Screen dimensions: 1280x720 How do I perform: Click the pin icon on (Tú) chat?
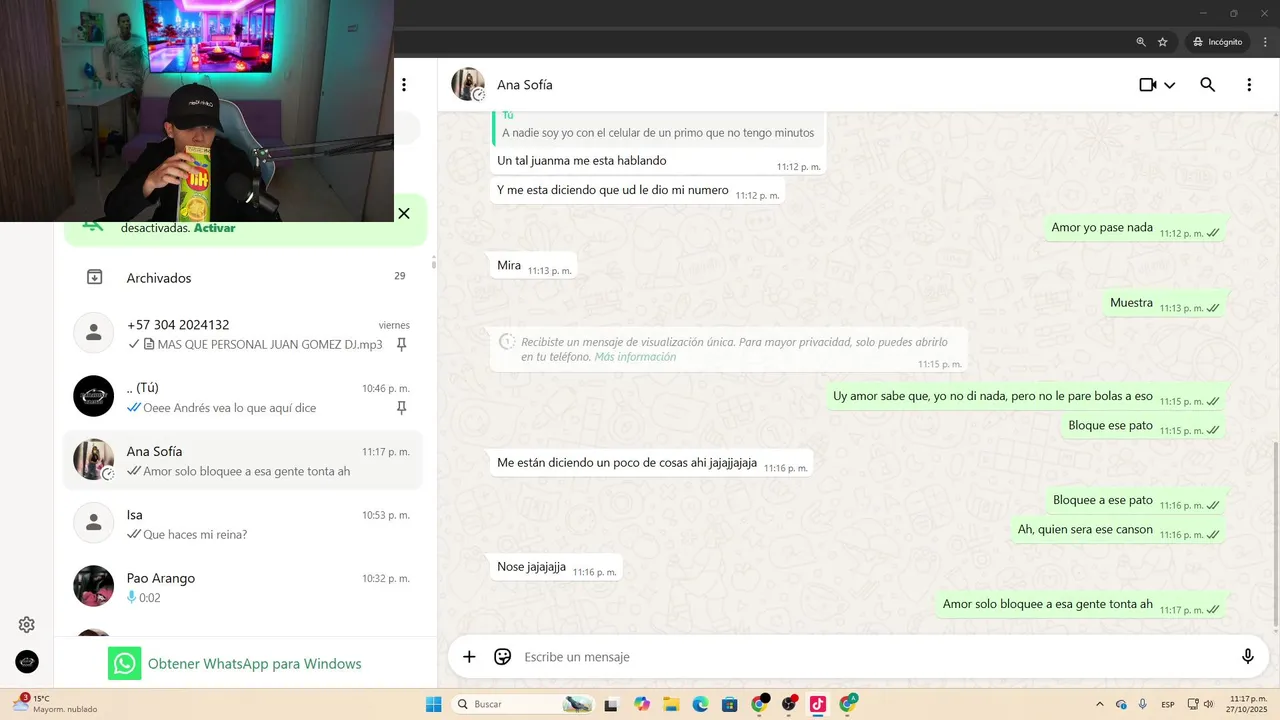(x=401, y=407)
